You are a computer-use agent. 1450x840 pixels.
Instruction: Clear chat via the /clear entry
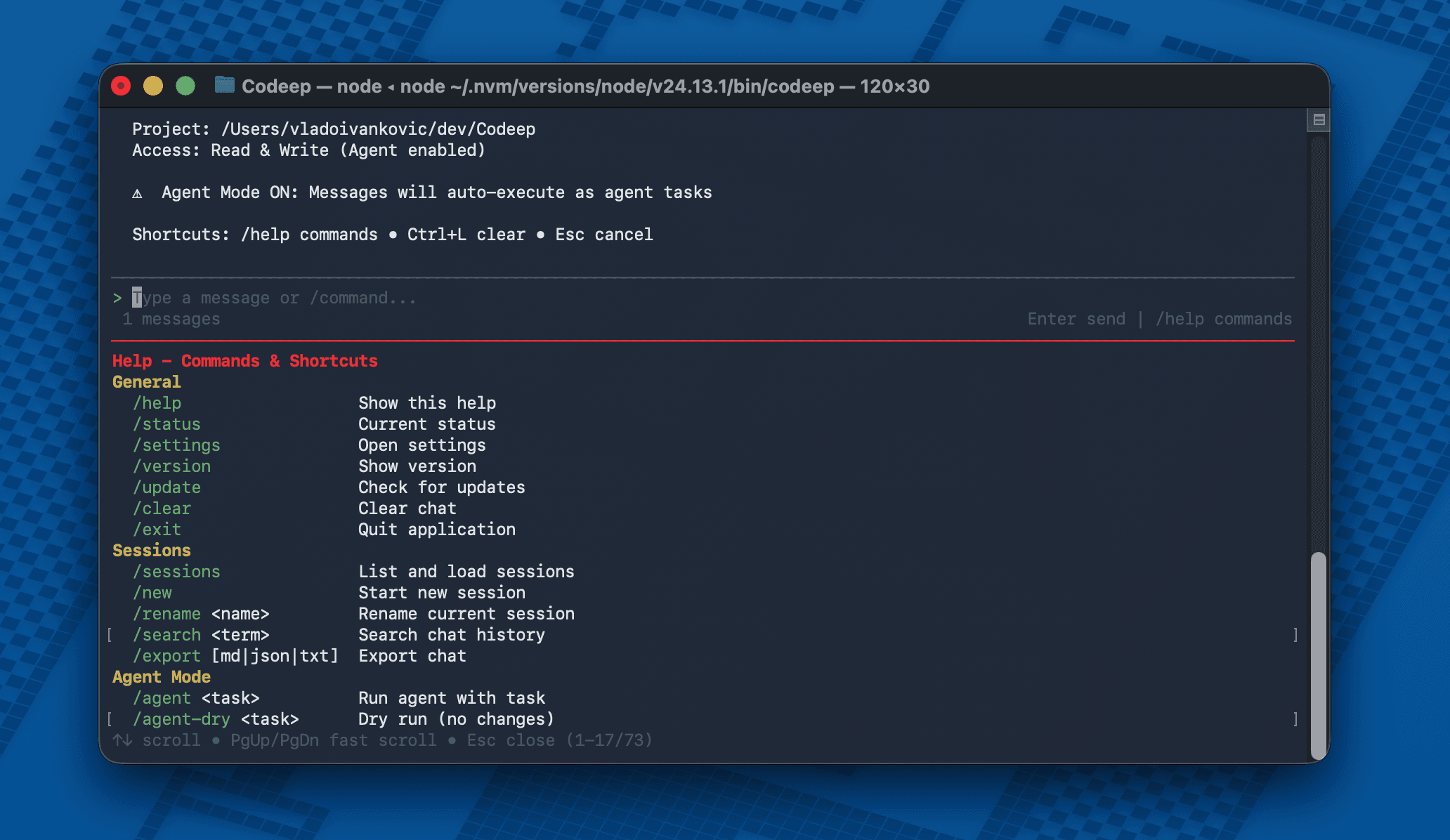pos(162,508)
